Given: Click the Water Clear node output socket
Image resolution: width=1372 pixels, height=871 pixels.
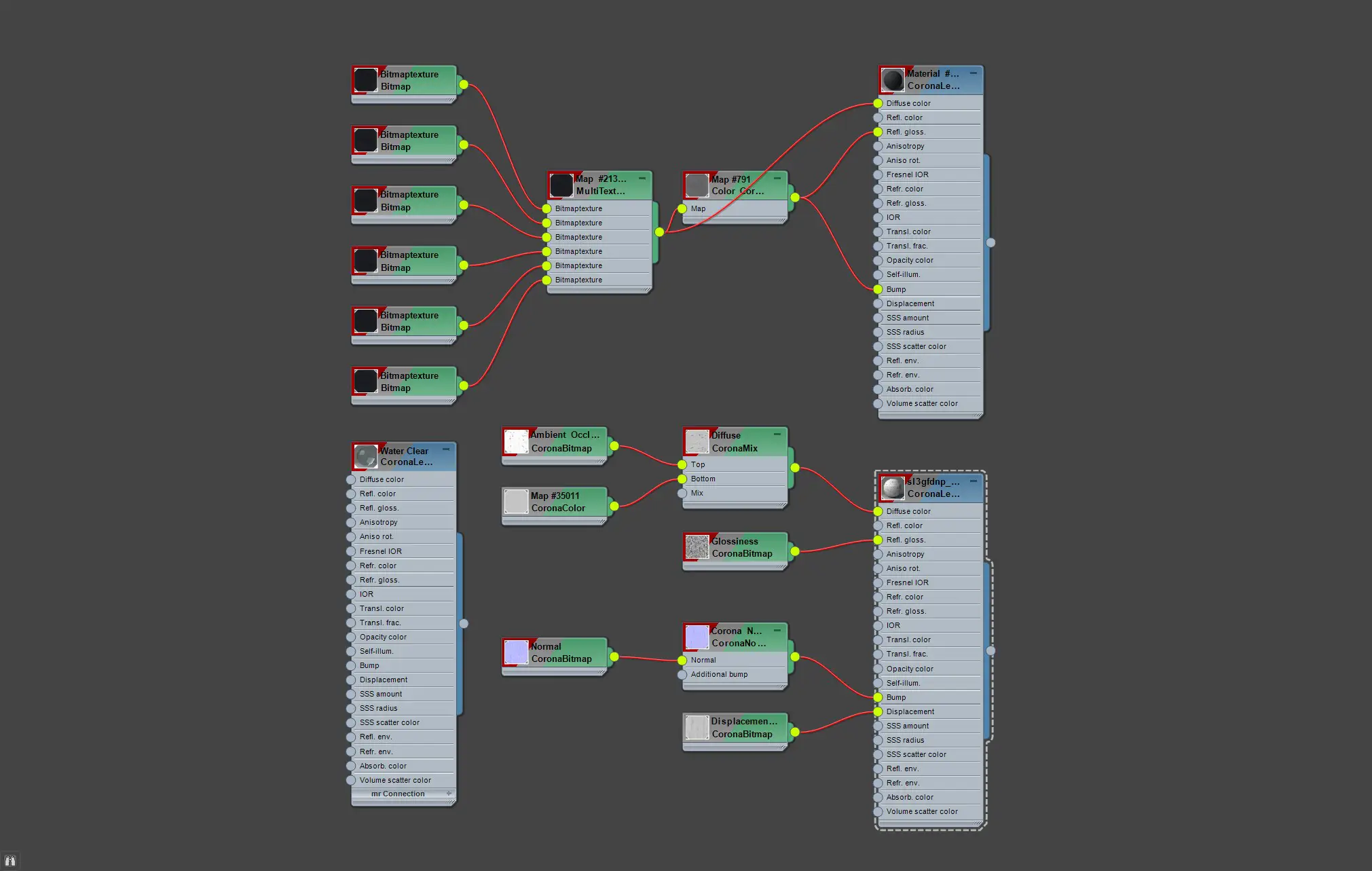Looking at the screenshot, I should pyautogui.click(x=464, y=623).
